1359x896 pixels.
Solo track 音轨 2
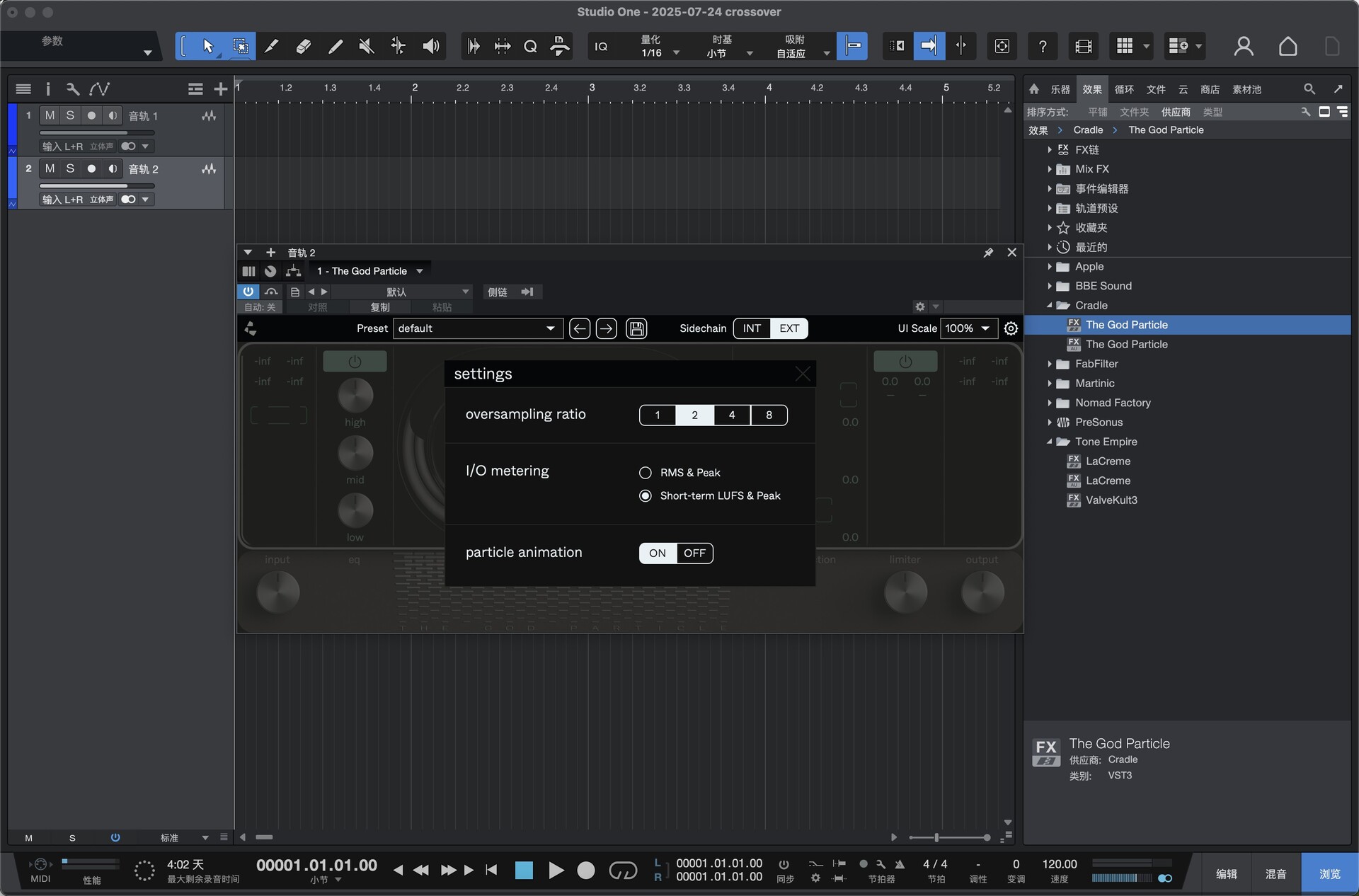(x=70, y=168)
